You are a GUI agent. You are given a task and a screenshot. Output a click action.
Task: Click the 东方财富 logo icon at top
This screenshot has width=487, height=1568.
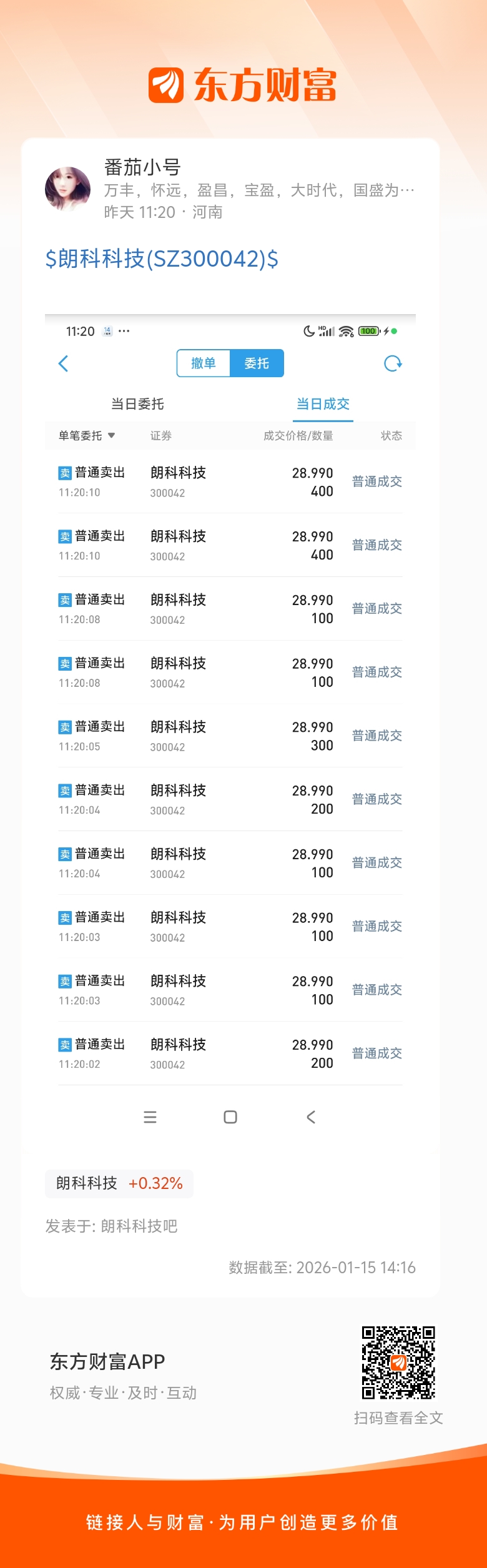(166, 86)
